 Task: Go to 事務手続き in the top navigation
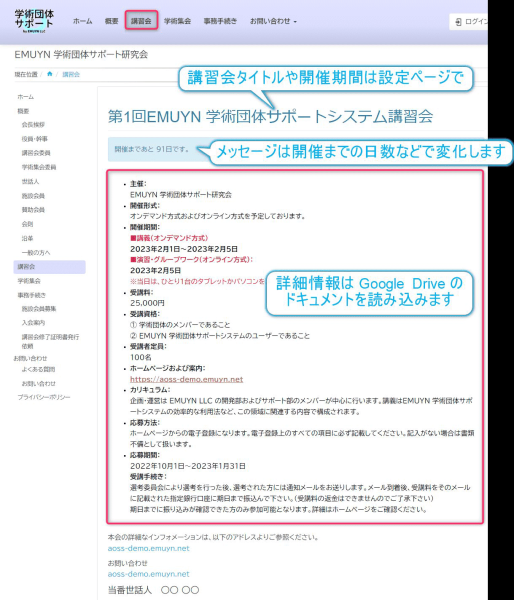click(220, 21)
